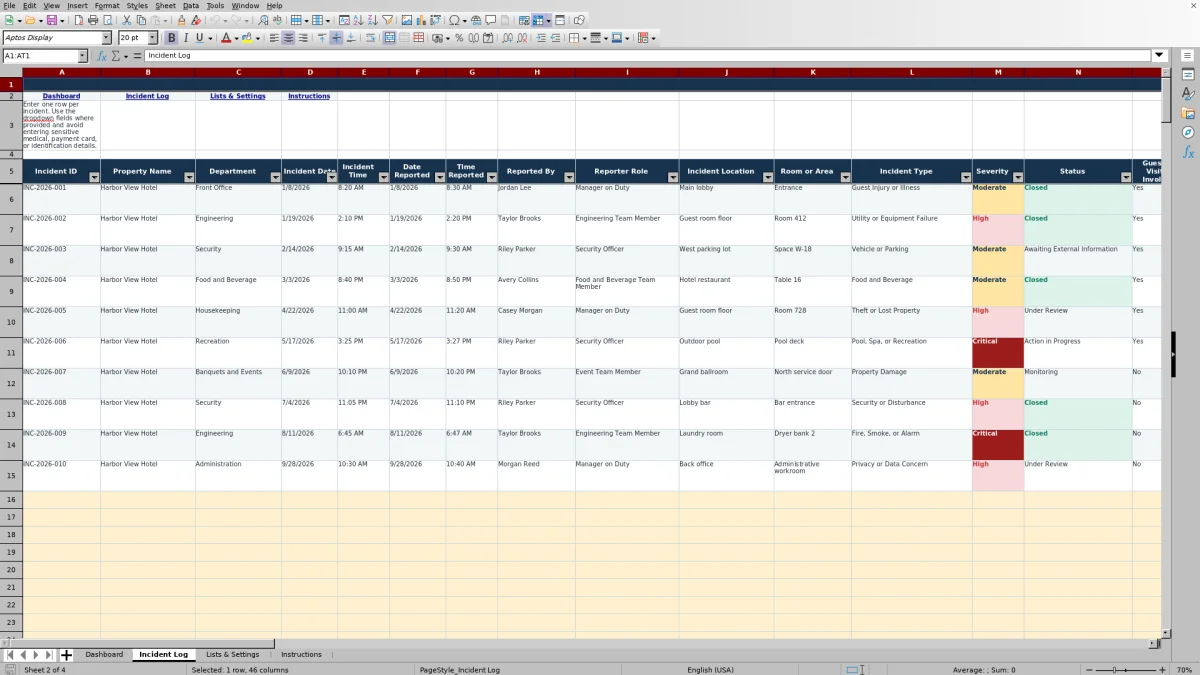Viewport: 1200px width, 675px height.
Task: Open the sidebar Gallery panel icon
Action: tap(1188, 113)
